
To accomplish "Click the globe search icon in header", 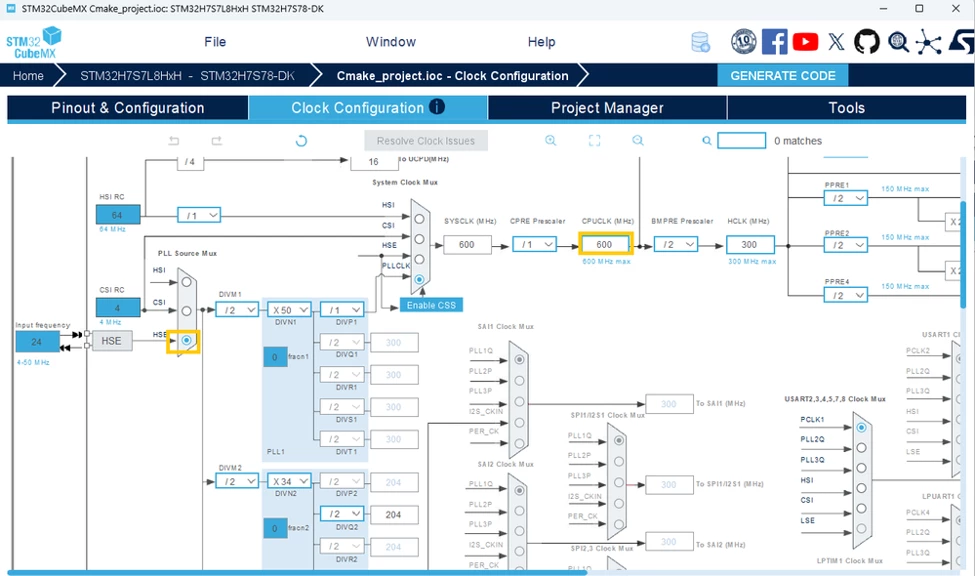I will point(898,42).
